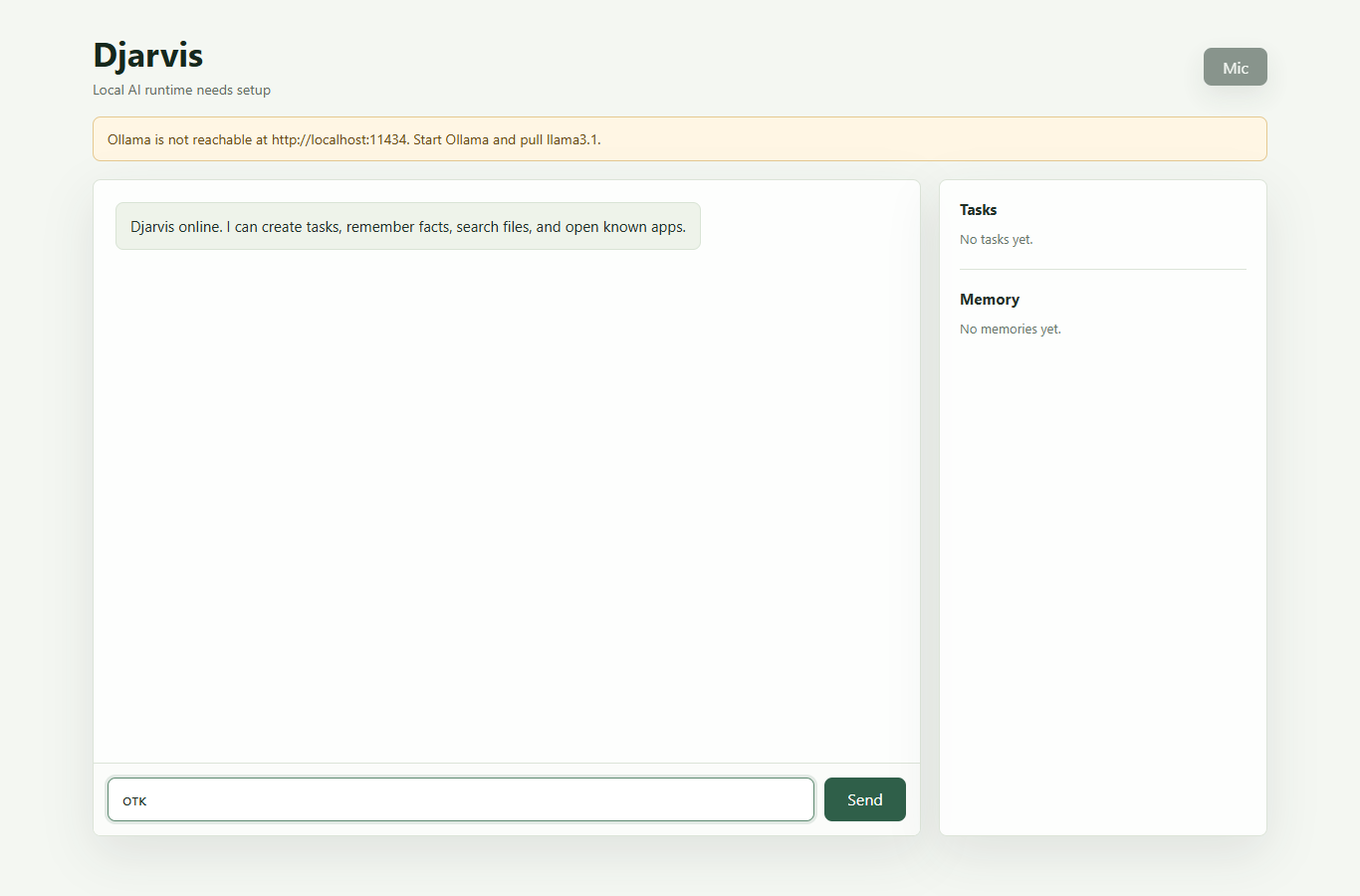The image size is (1360, 896).
Task: Select the Ollama not reachable warning banner
Action: [x=680, y=139]
